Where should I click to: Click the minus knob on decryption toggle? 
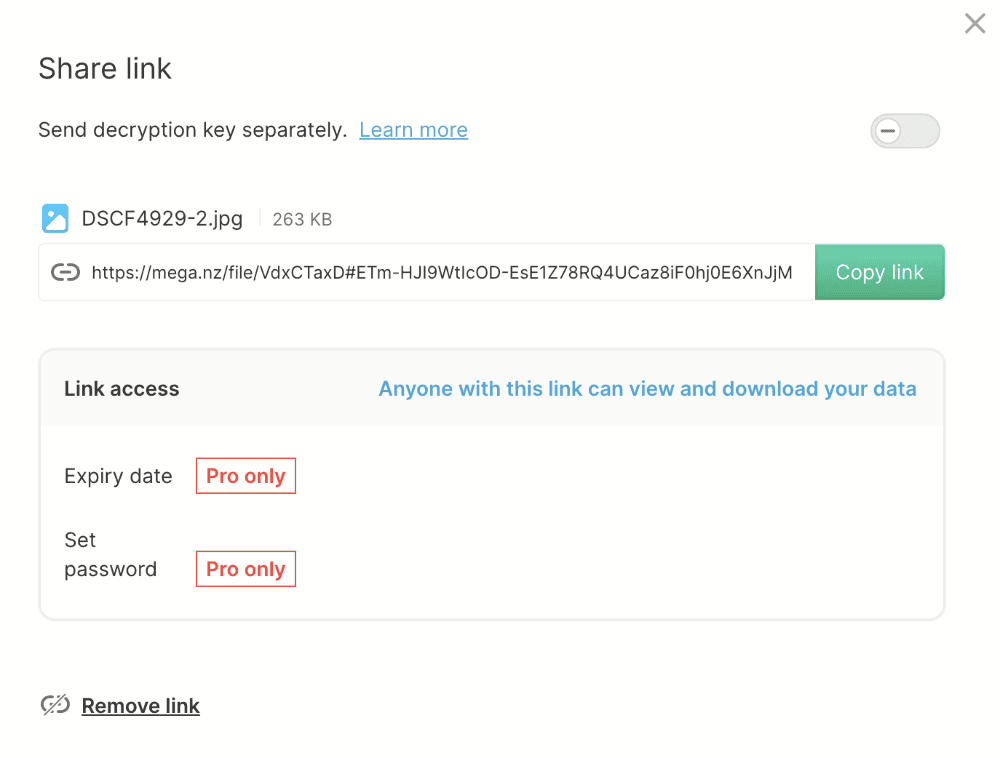pos(887,131)
